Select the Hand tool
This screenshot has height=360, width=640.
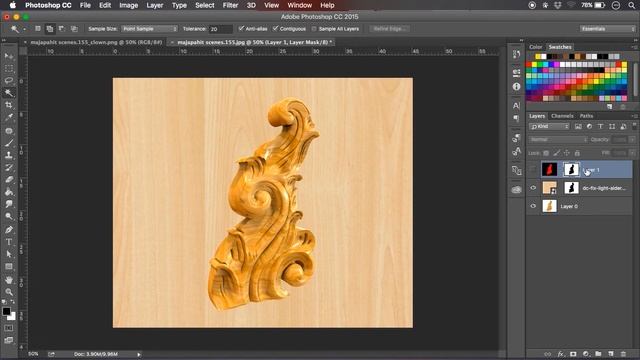[9, 280]
